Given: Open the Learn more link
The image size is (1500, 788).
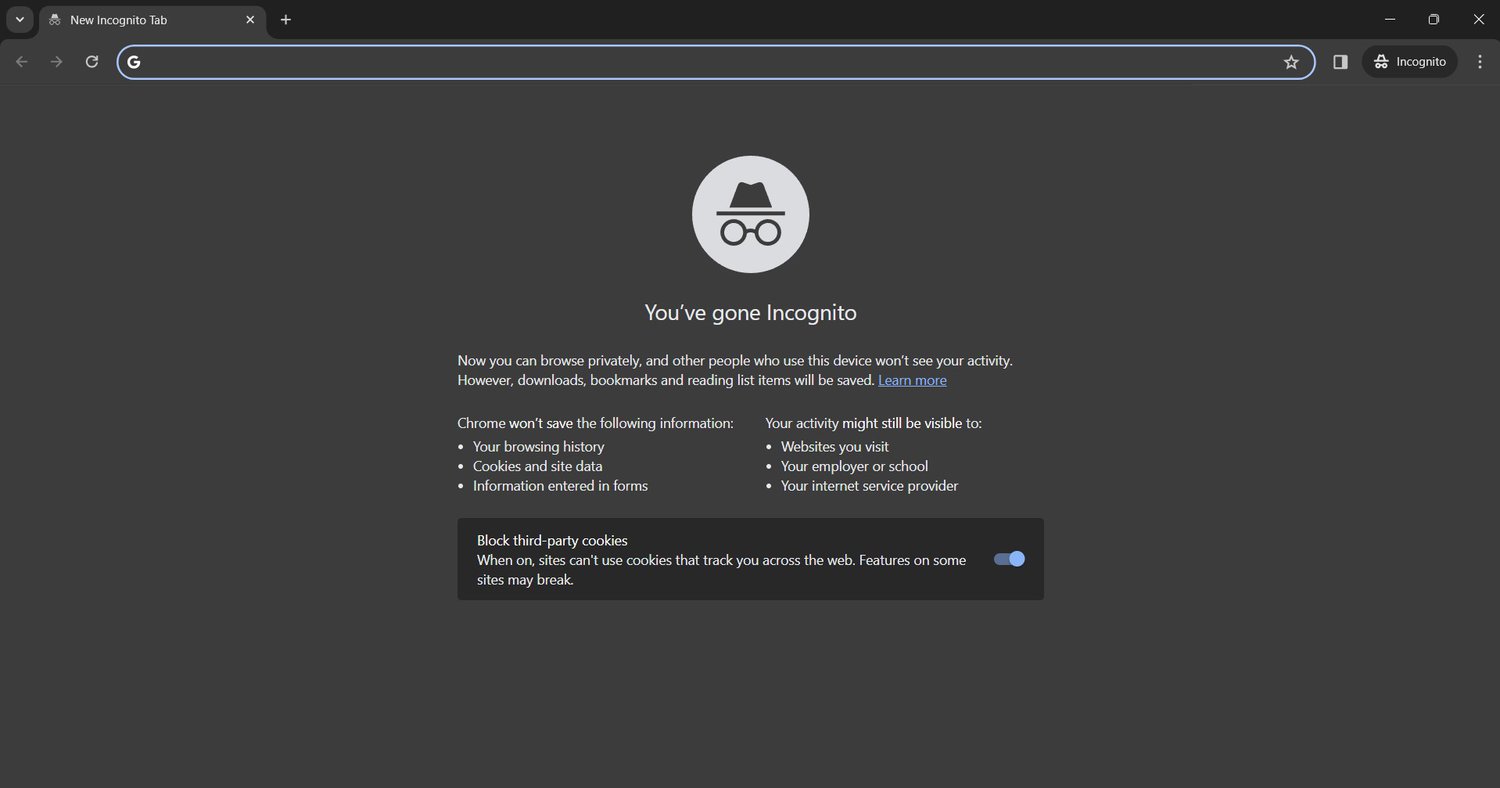Looking at the screenshot, I should (x=911, y=380).
